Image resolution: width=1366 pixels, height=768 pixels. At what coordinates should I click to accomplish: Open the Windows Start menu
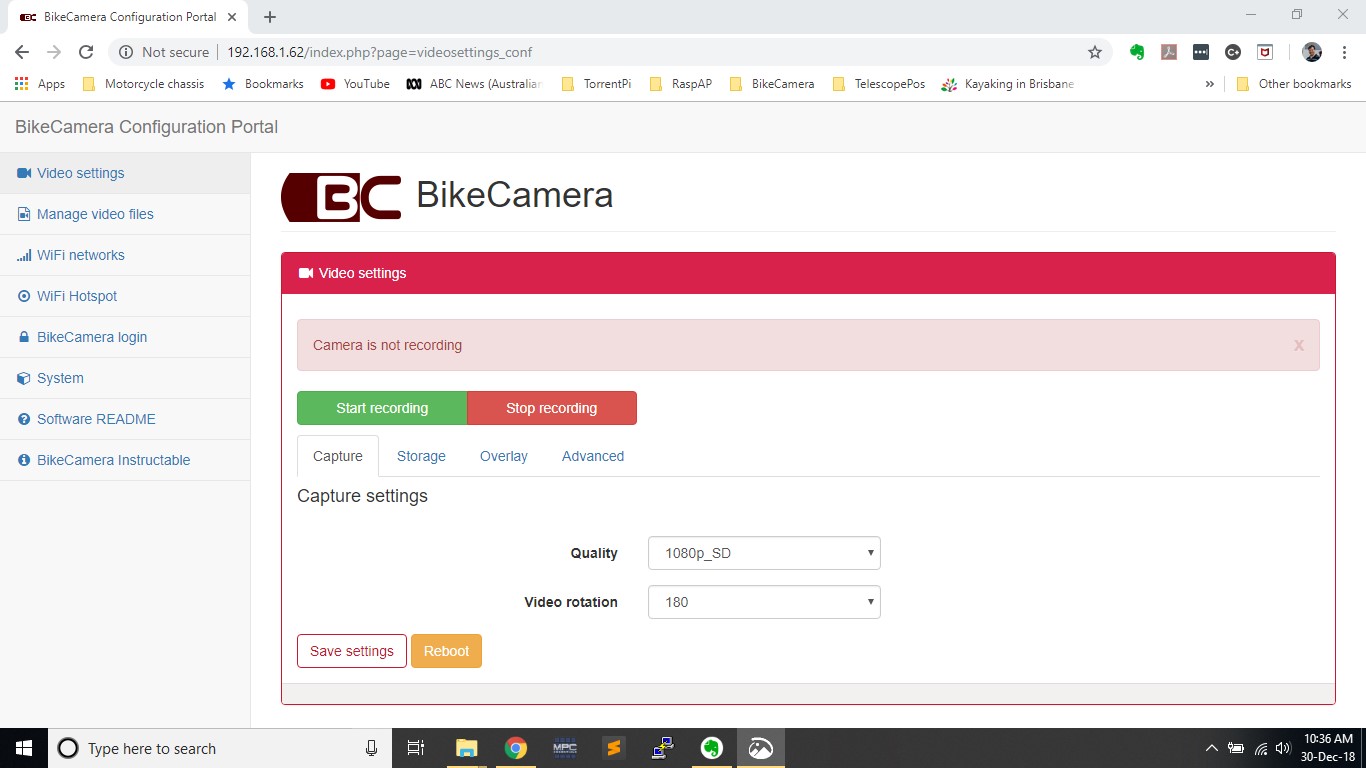click(x=24, y=748)
